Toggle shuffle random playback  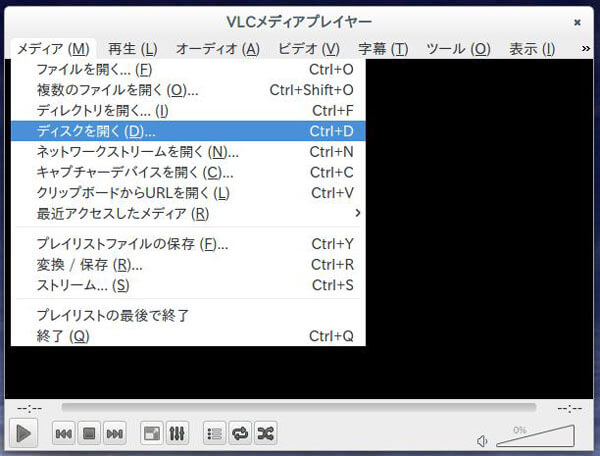coord(265,433)
